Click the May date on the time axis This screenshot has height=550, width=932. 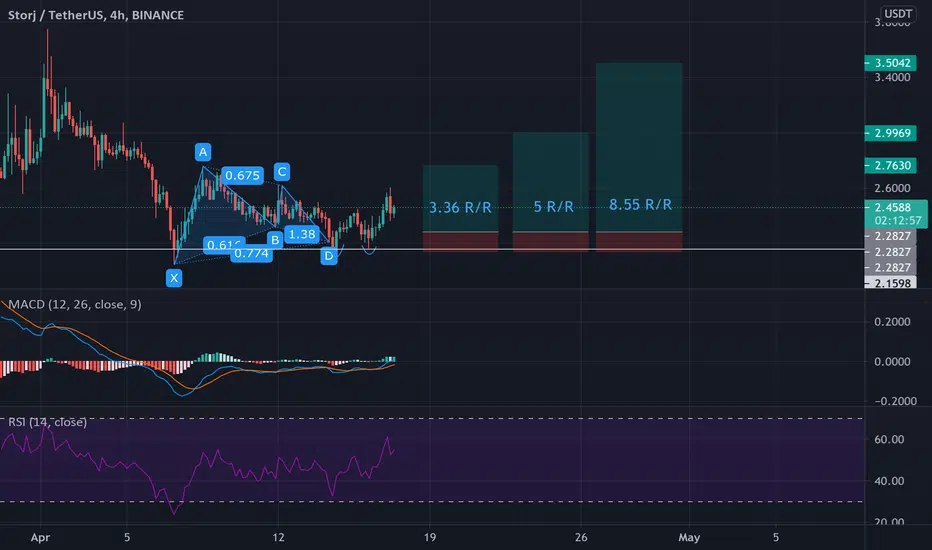(x=689, y=538)
